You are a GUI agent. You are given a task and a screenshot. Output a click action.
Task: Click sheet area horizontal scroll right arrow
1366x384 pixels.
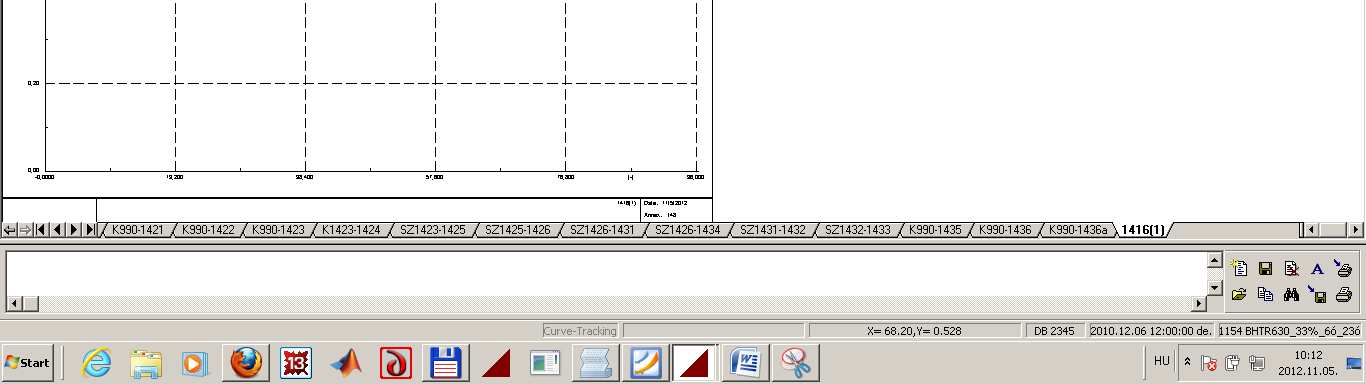1356,230
